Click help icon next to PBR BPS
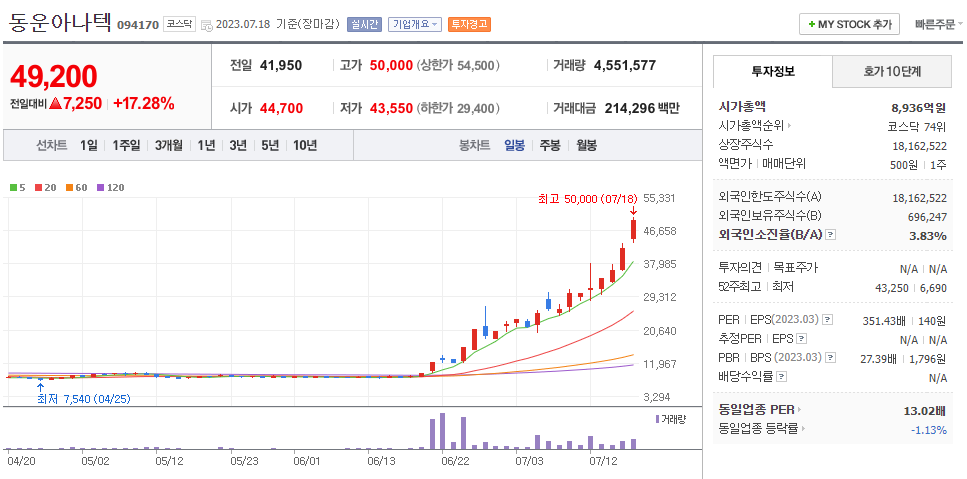Image resolution: width=967 pixels, height=479 pixels. 830,358
